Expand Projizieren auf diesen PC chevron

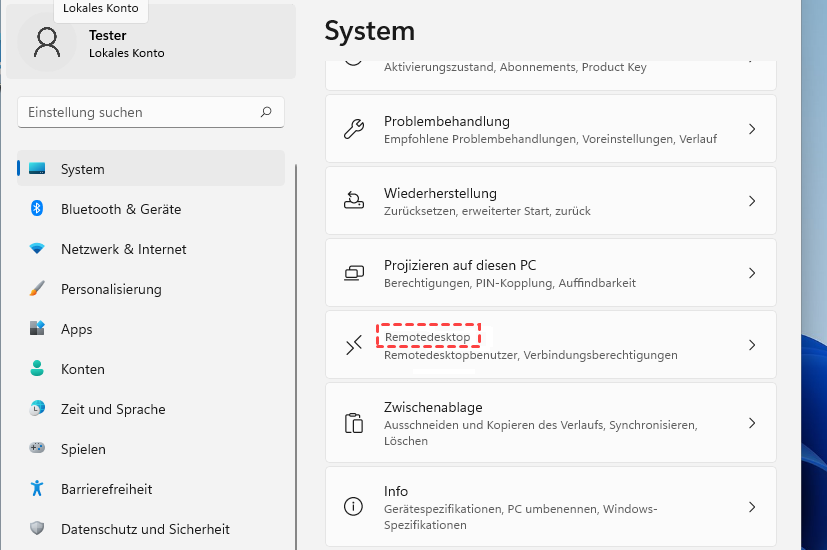tap(752, 273)
